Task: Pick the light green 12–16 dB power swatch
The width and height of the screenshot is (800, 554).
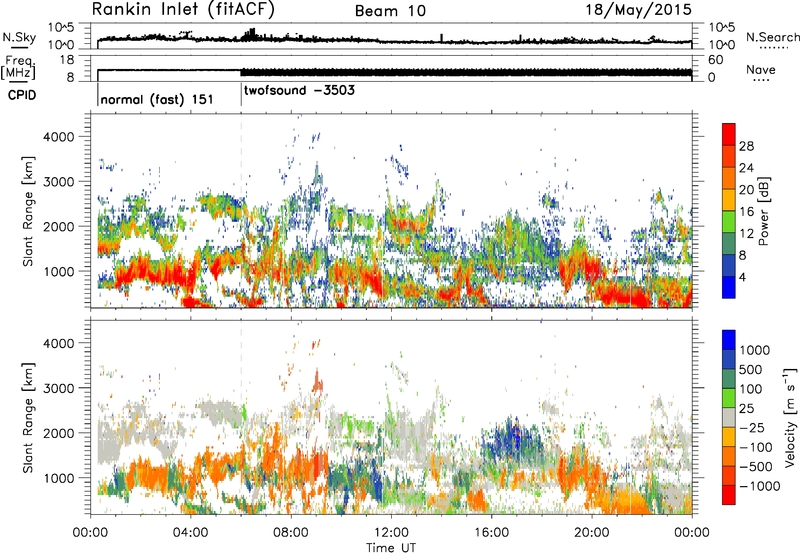Action: coord(729,222)
